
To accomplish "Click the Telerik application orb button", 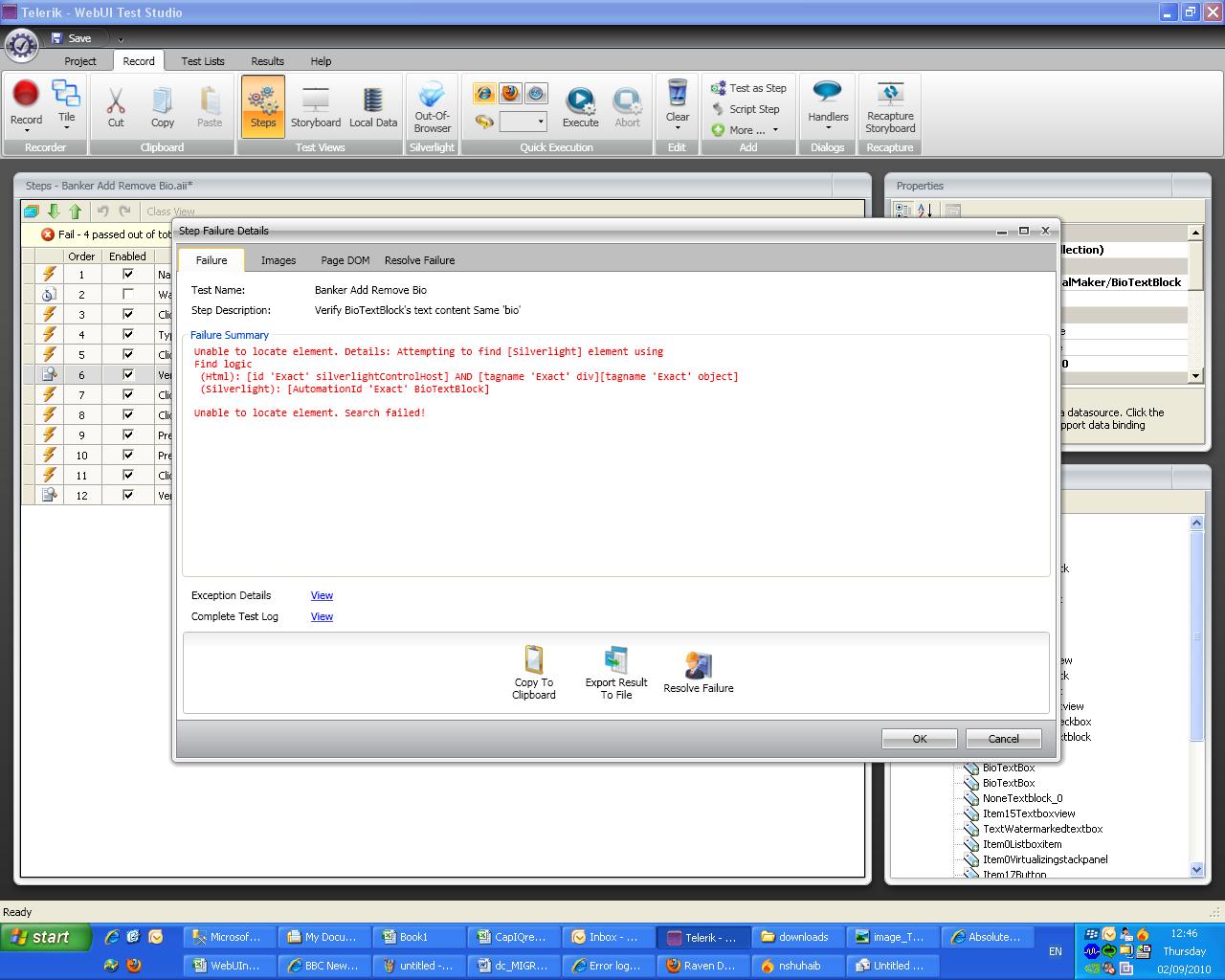I will point(21,44).
